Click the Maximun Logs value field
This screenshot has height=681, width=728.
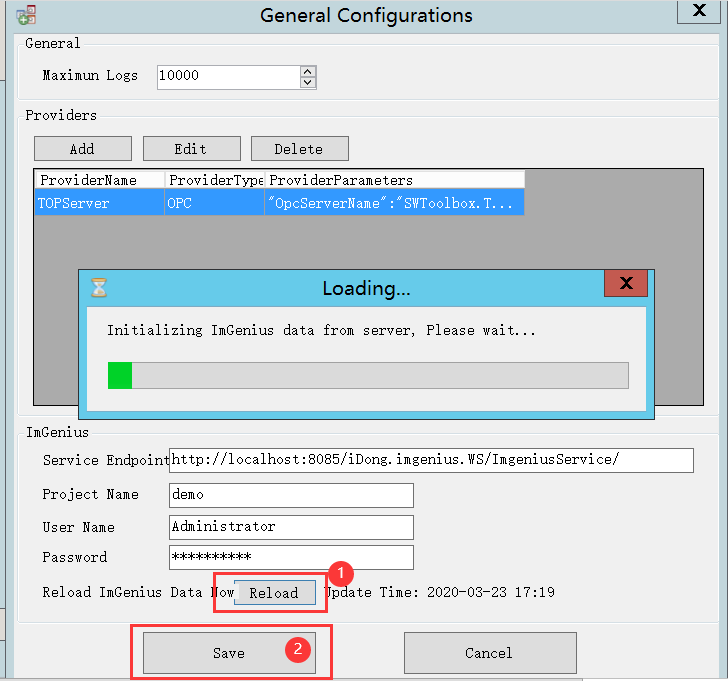point(228,76)
